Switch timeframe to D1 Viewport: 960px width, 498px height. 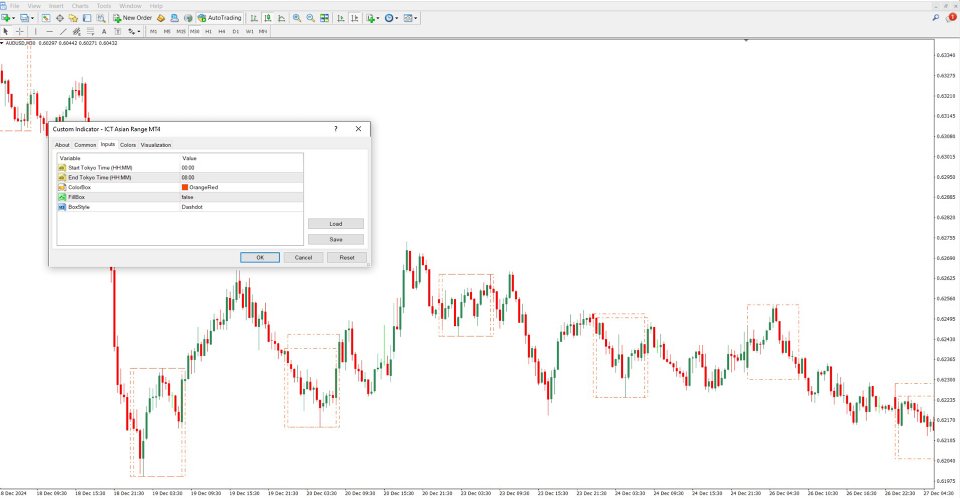[x=236, y=31]
